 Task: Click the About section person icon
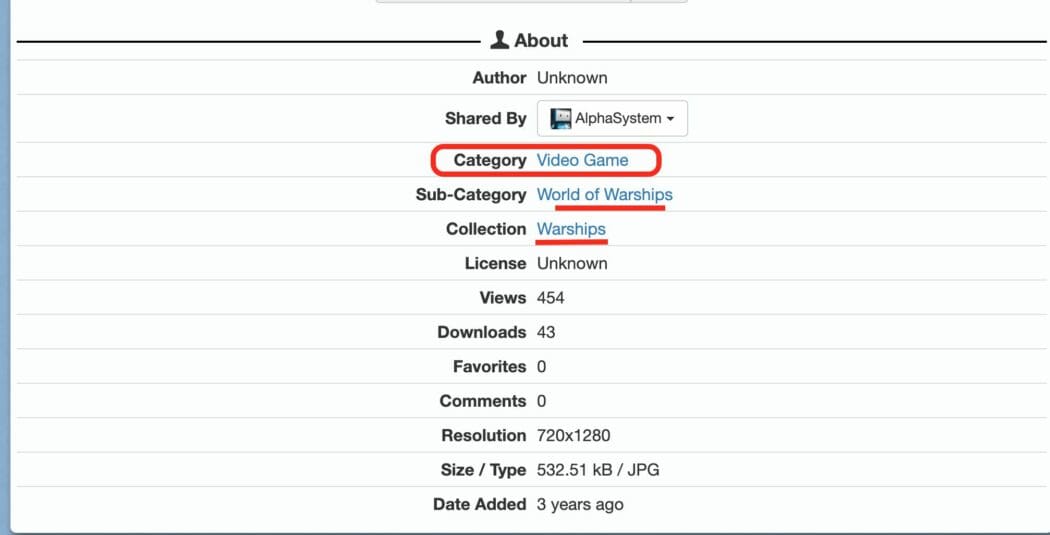point(500,40)
